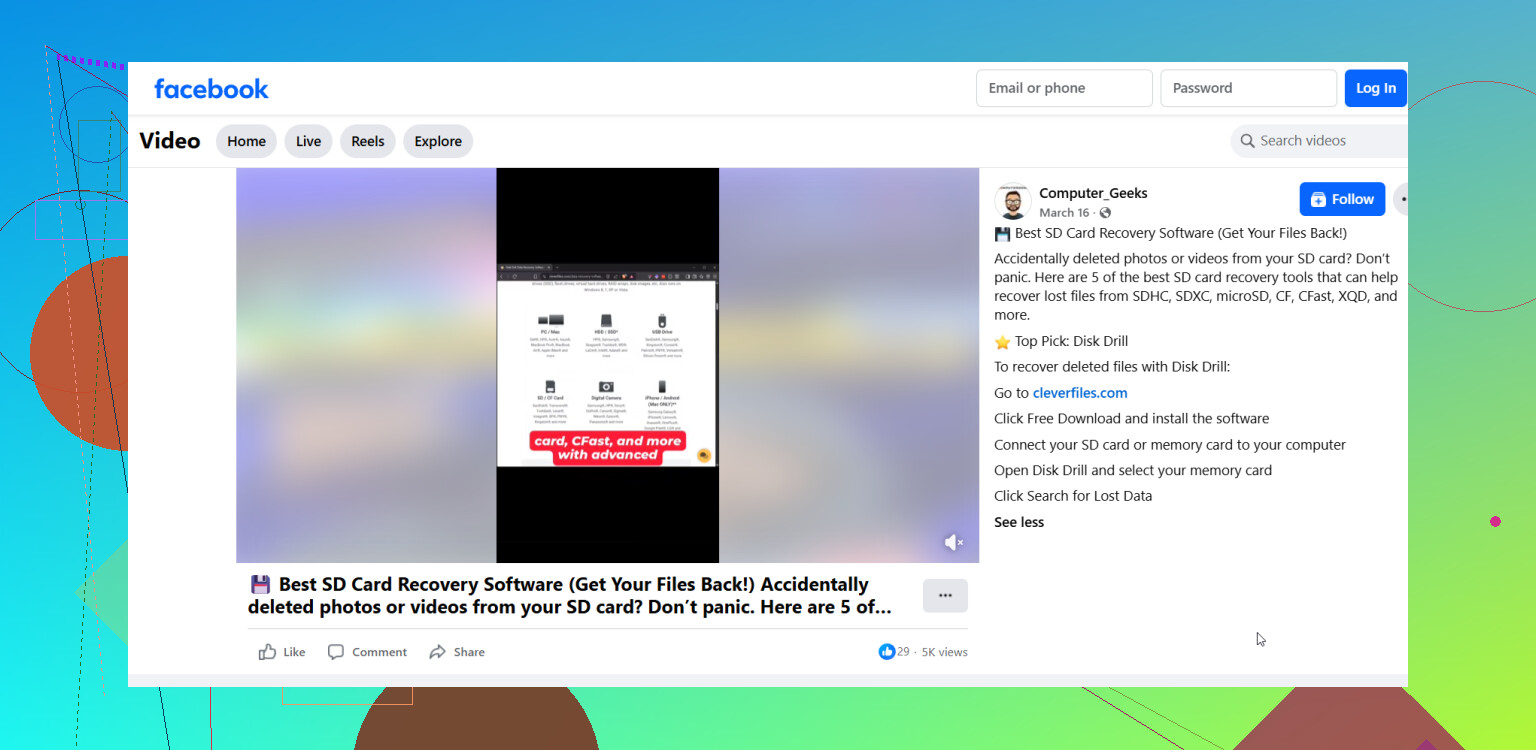1536x750 pixels.
Task: Open the Computer_Geeks profile avatar
Action: [x=1012, y=201]
